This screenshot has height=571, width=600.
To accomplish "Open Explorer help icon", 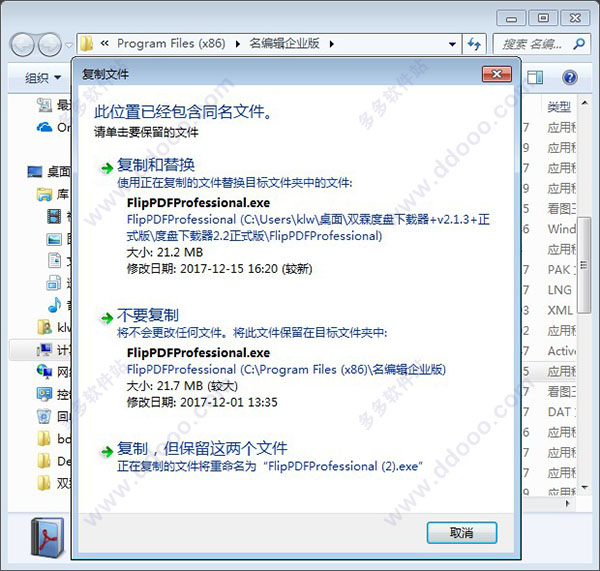I will 569,78.
